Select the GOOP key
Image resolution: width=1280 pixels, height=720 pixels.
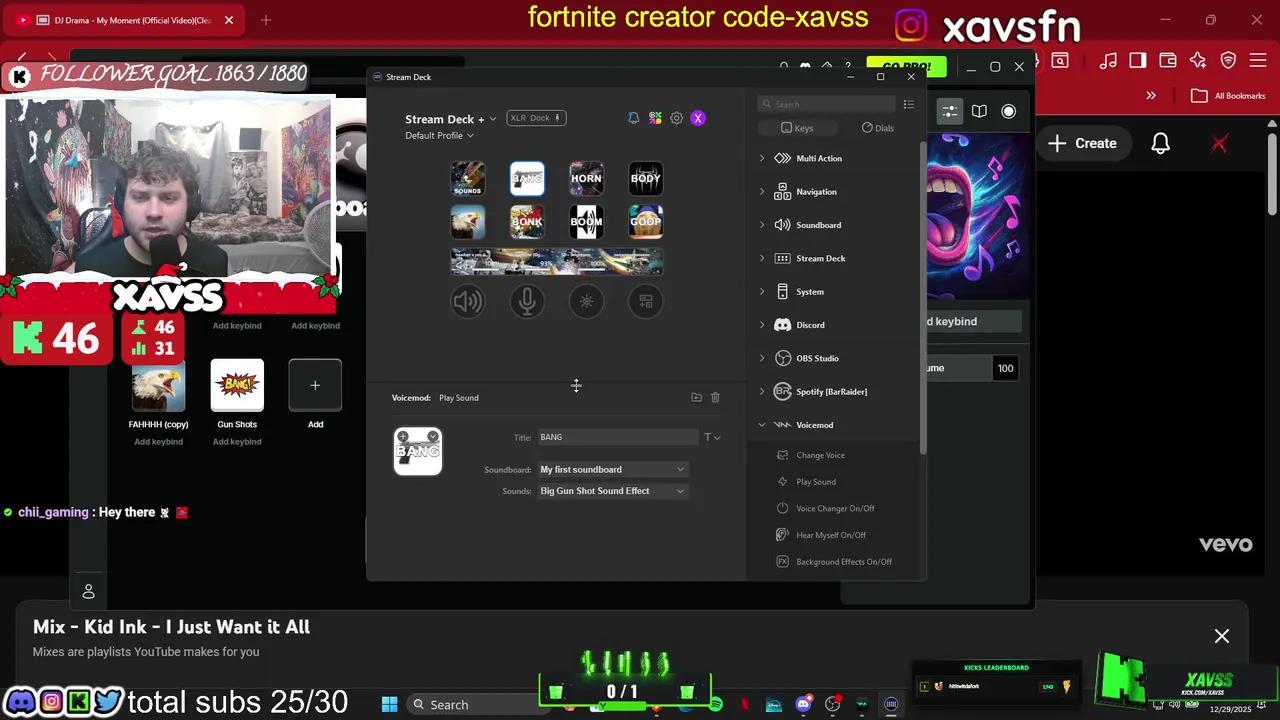[645, 222]
